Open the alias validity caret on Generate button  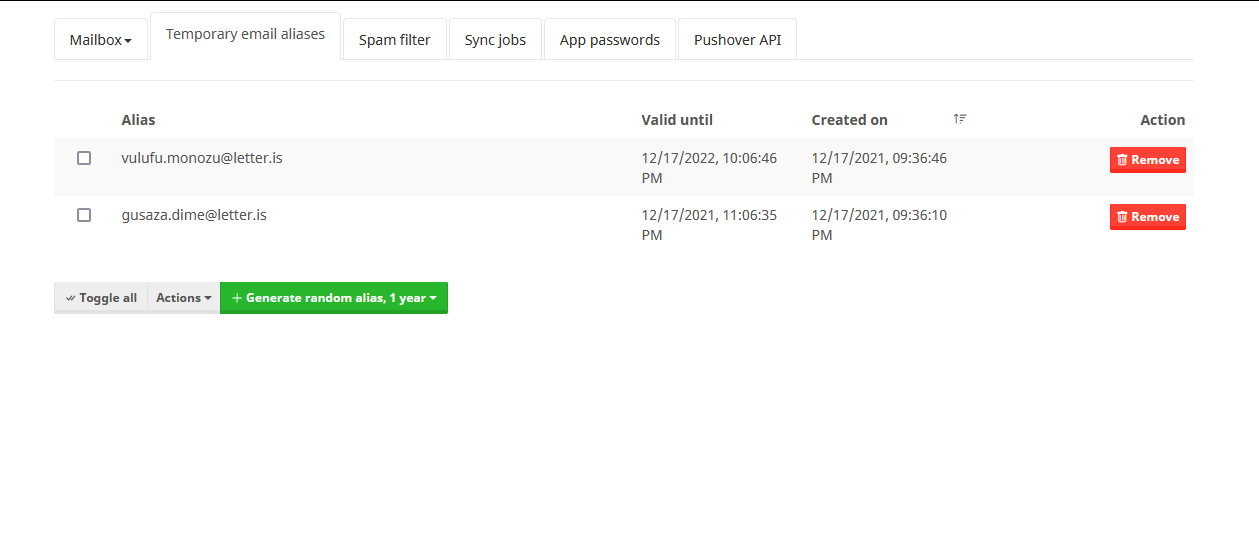(433, 298)
